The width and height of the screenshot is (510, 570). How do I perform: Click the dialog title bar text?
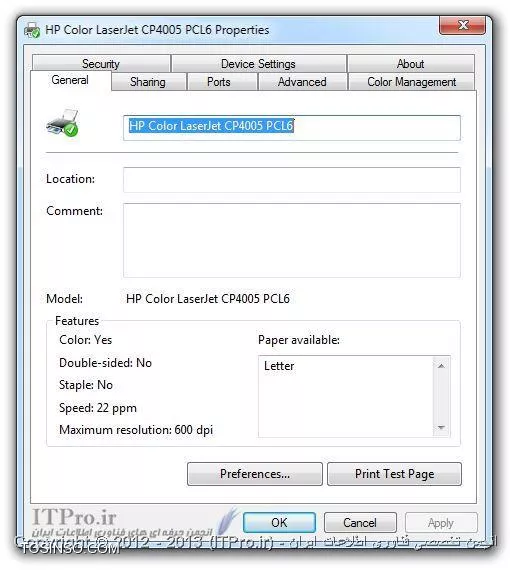(x=157, y=30)
